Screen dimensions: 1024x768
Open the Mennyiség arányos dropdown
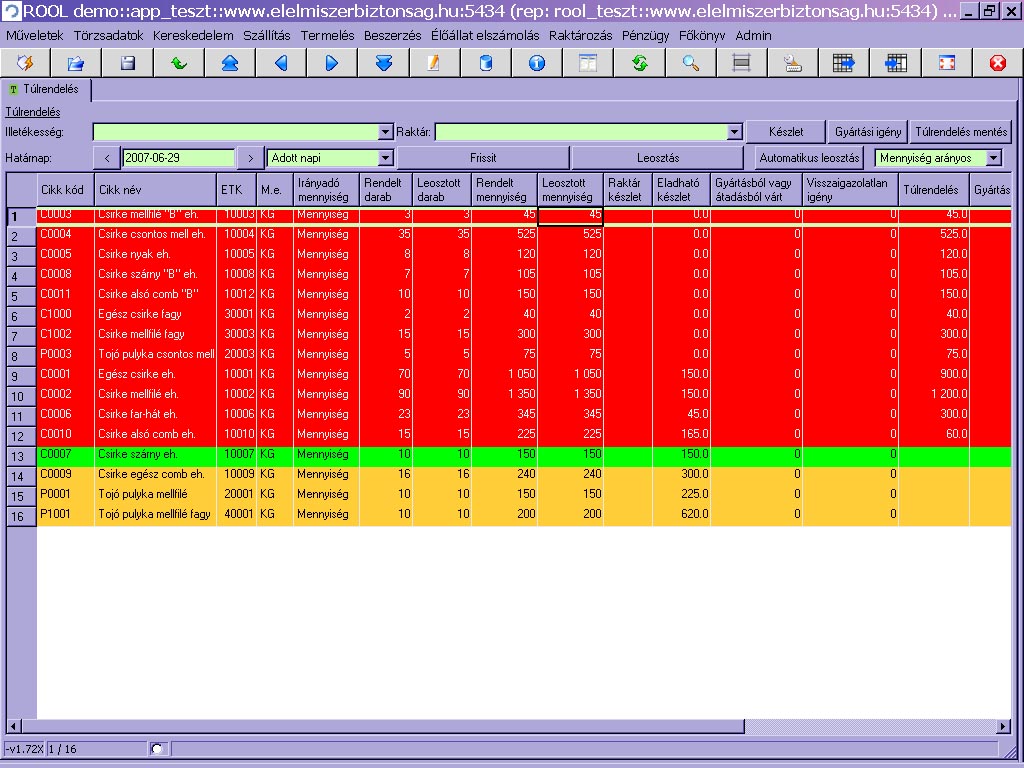(992, 158)
